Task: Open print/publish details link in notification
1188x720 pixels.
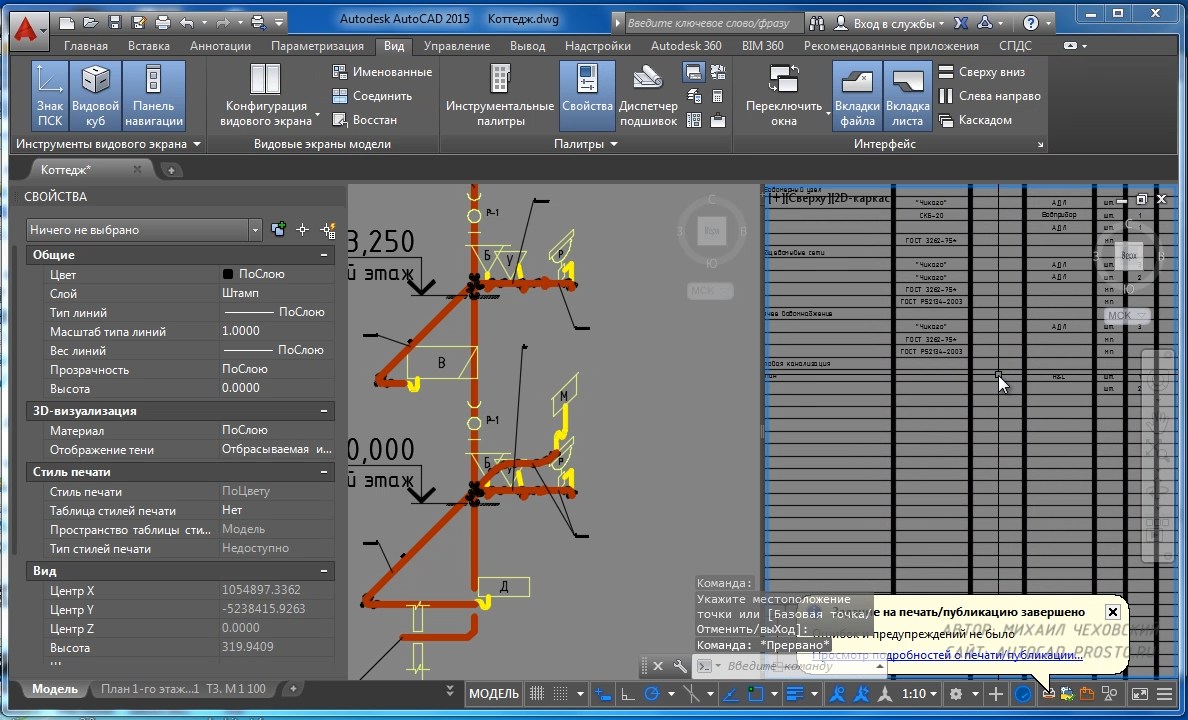Action: point(948,655)
